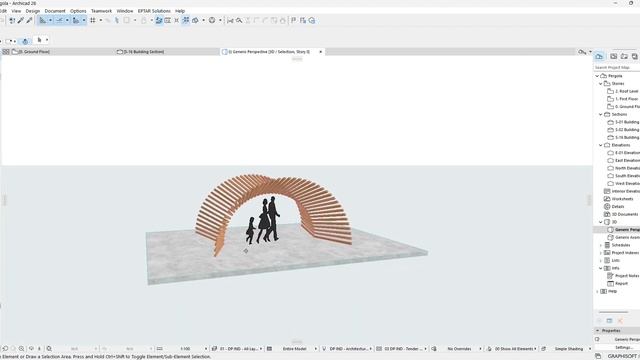The image size is (640, 360).
Task: Click the measure tool icon
Action: click(230, 20)
